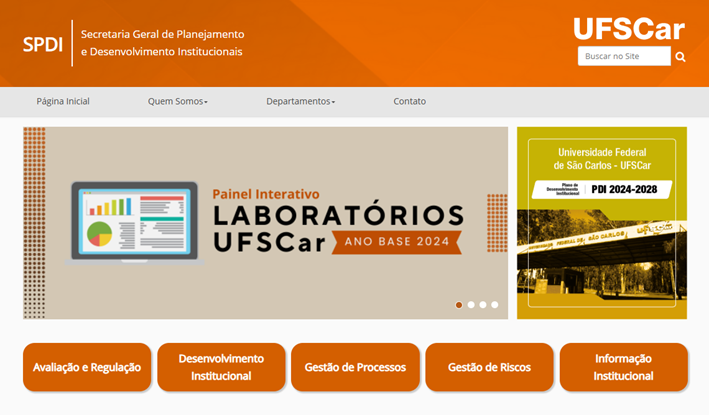This screenshot has height=415, width=709.
Task: Open the PDI 2024-2028 banner
Action: pyautogui.click(x=602, y=223)
